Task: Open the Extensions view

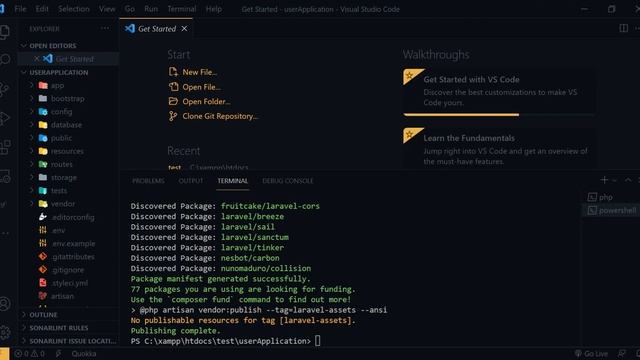Action: [x=4, y=147]
